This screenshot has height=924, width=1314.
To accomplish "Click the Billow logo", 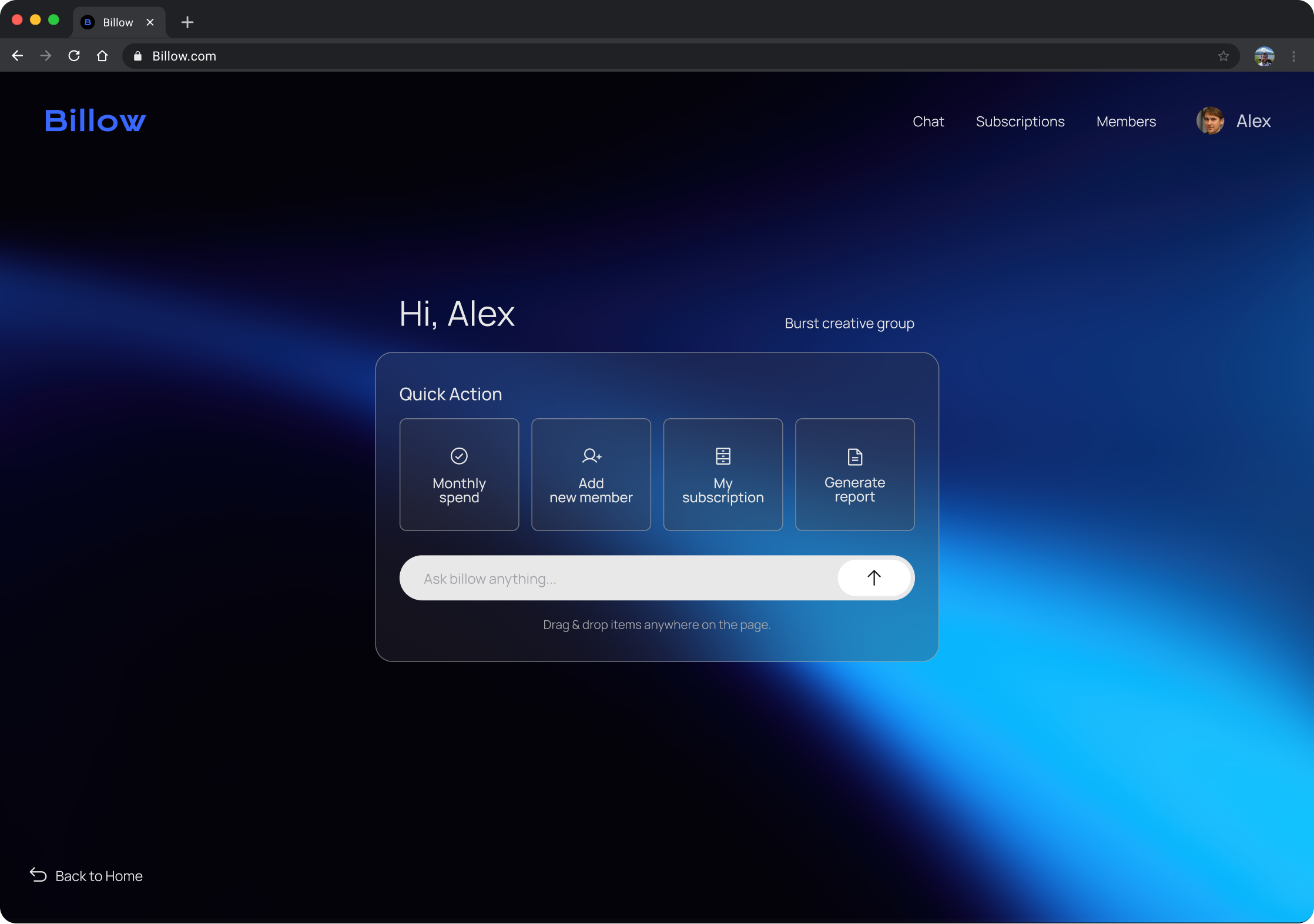I will (95, 121).
